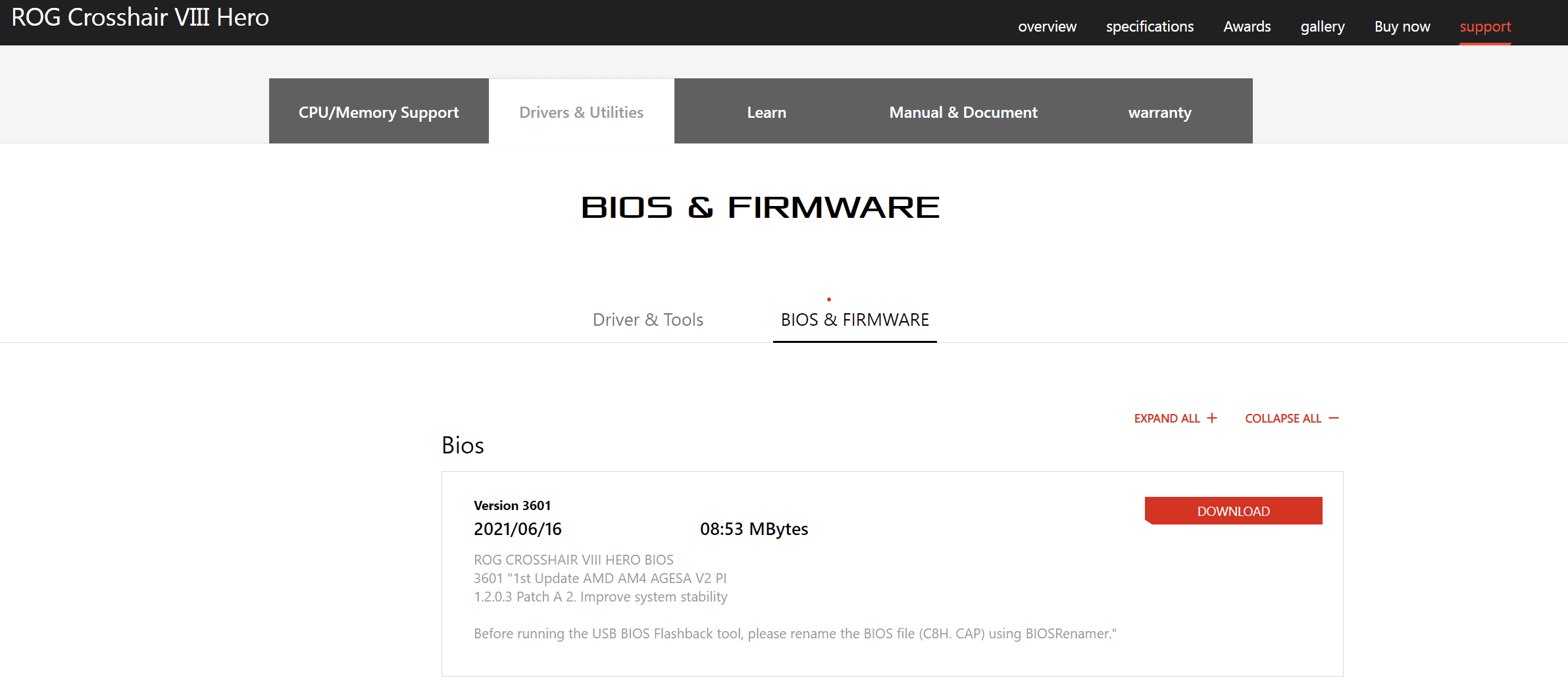Click ROG Crosshair VIII Hero title
The height and width of the screenshot is (691, 1568).
(x=140, y=17)
